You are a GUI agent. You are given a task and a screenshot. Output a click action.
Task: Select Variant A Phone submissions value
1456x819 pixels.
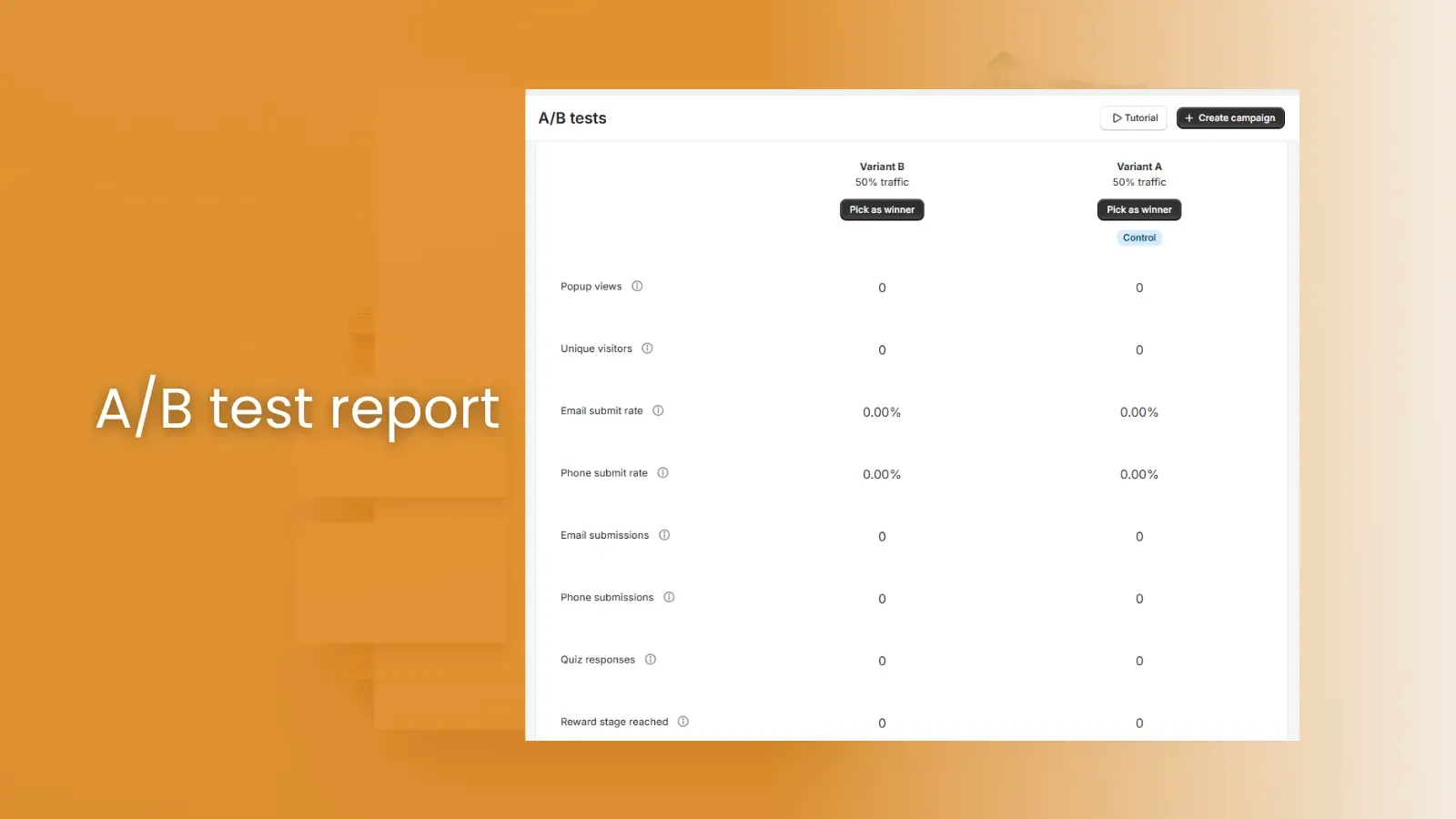tap(1139, 599)
